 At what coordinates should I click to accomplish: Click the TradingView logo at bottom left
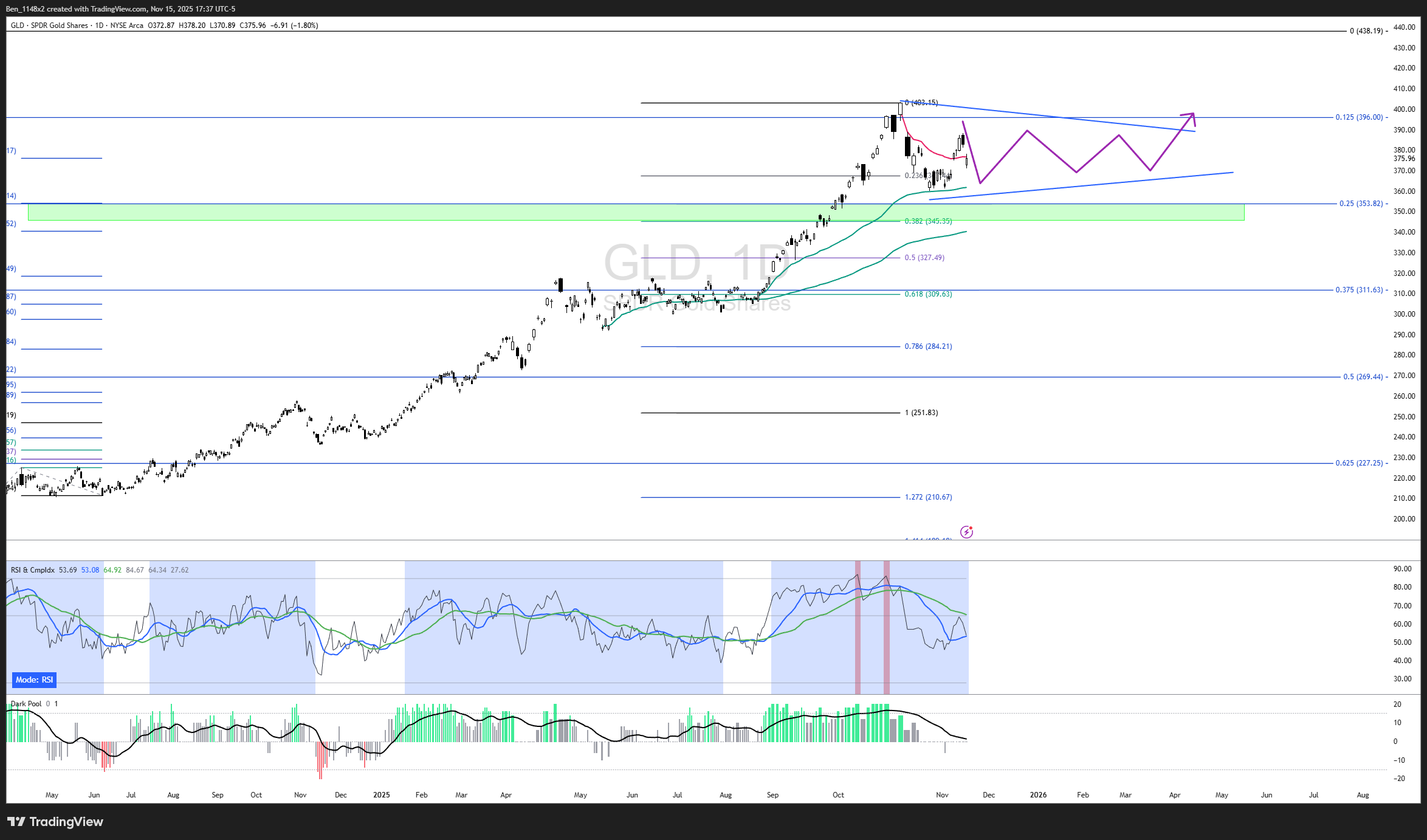point(55,822)
